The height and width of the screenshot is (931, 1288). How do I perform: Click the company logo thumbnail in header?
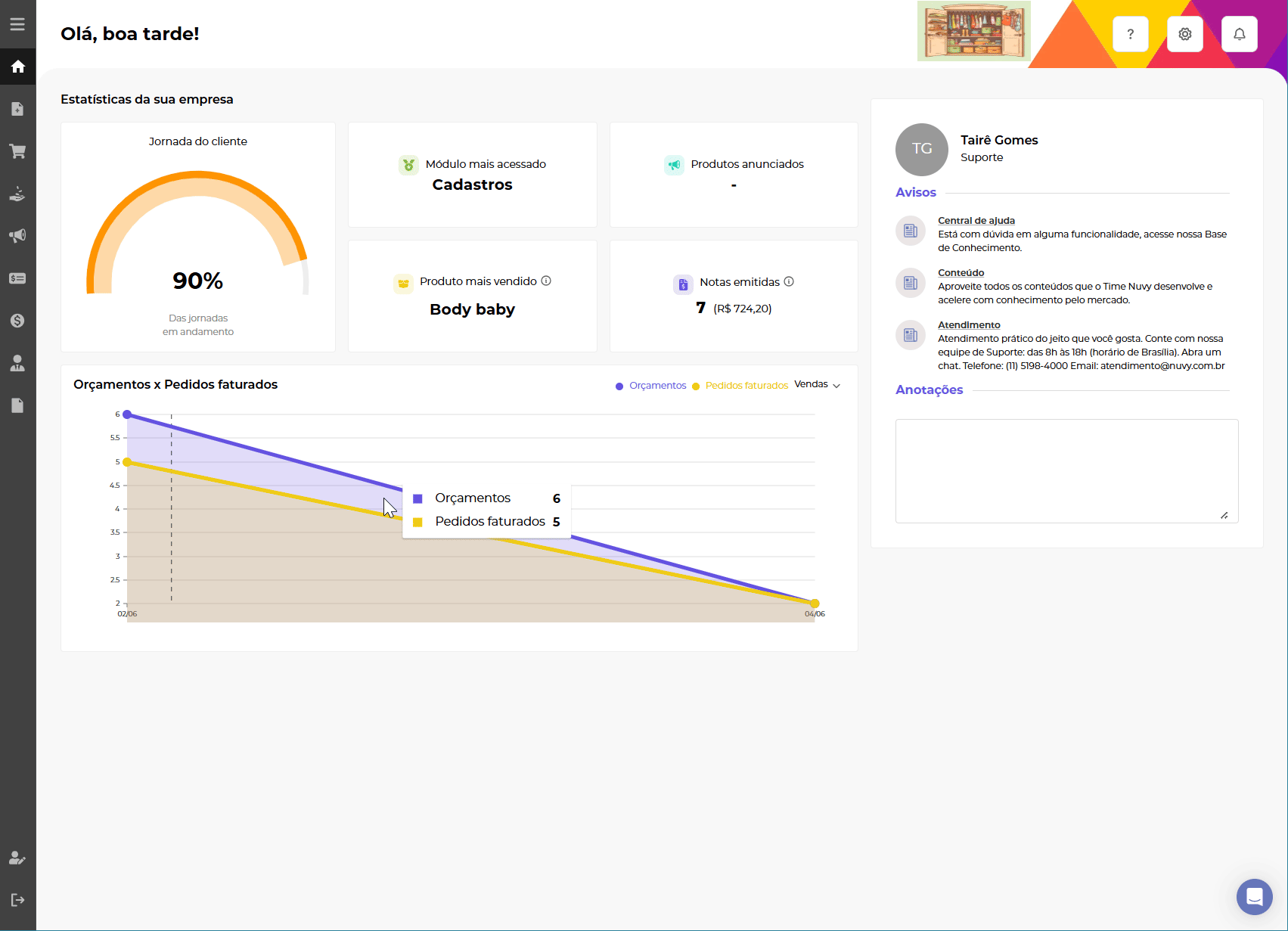coord(973,31)
